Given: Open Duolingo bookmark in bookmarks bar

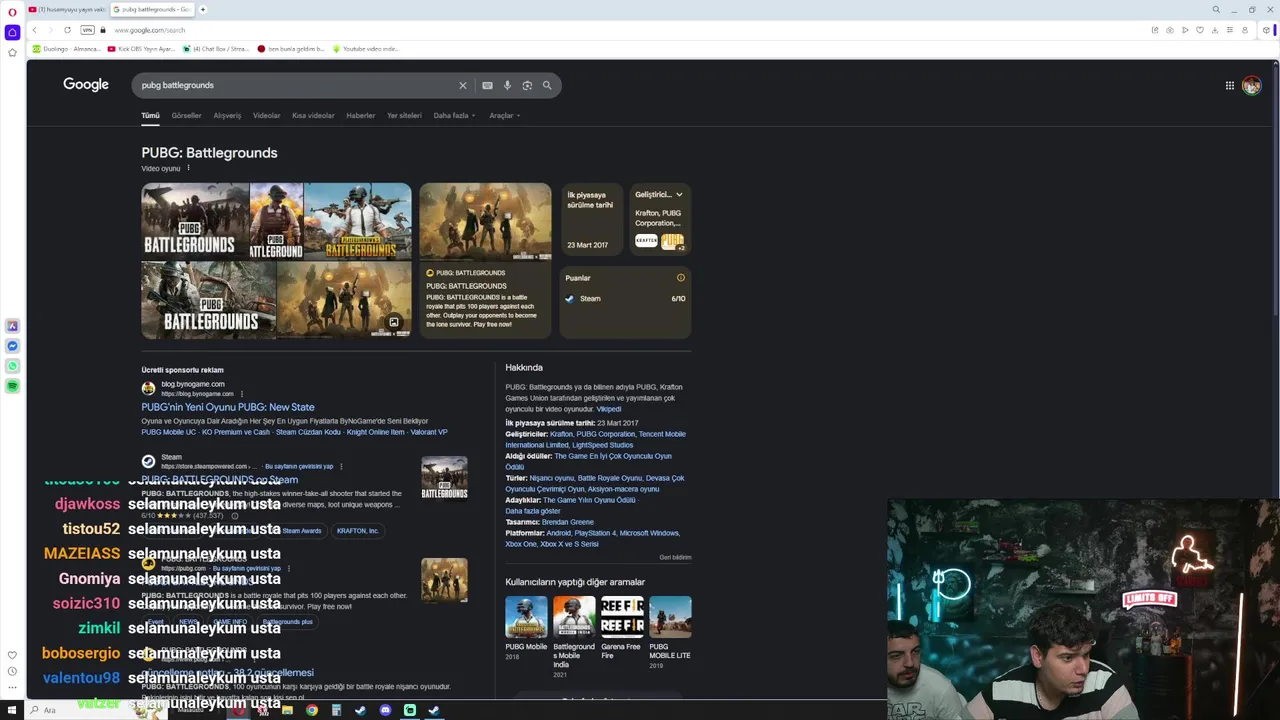Looking at the screenshot, I should coord(67,48).
